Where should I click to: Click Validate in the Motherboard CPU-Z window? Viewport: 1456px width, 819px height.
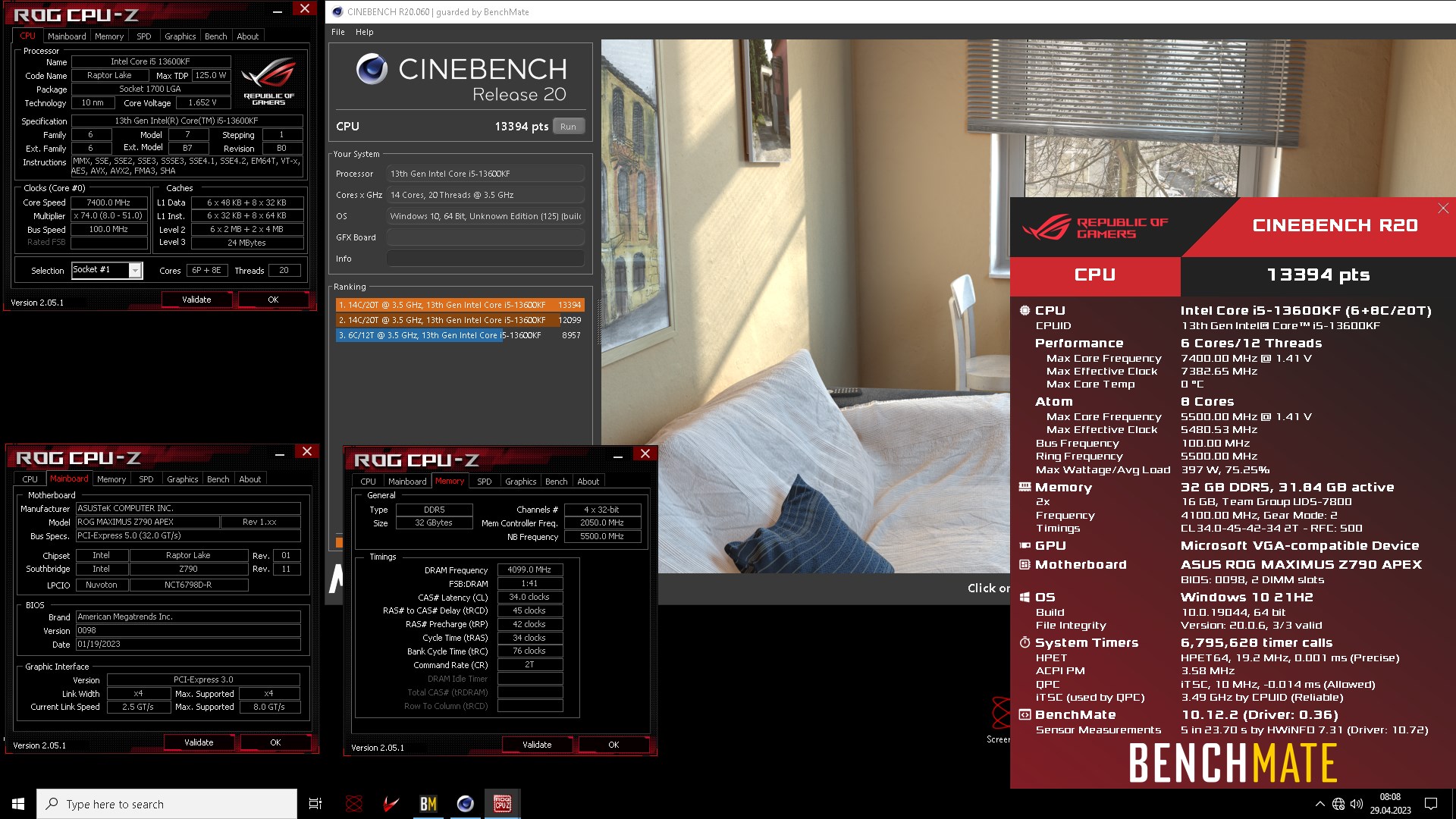(199, 742)
